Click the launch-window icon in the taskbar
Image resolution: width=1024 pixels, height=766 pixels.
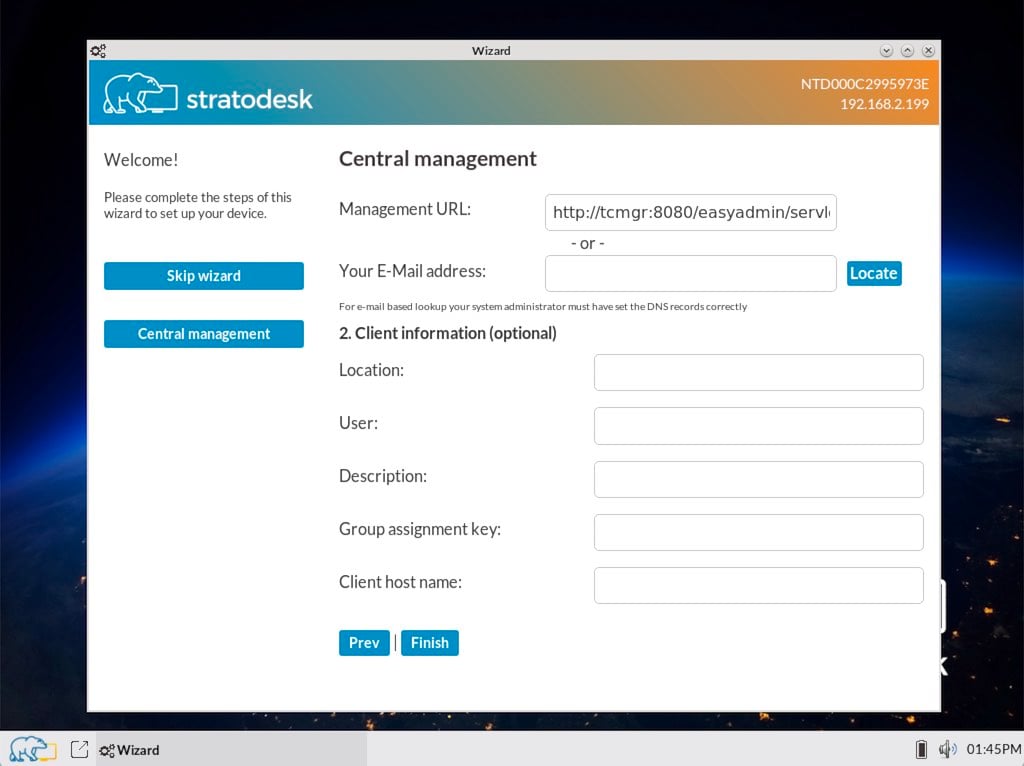78,748
